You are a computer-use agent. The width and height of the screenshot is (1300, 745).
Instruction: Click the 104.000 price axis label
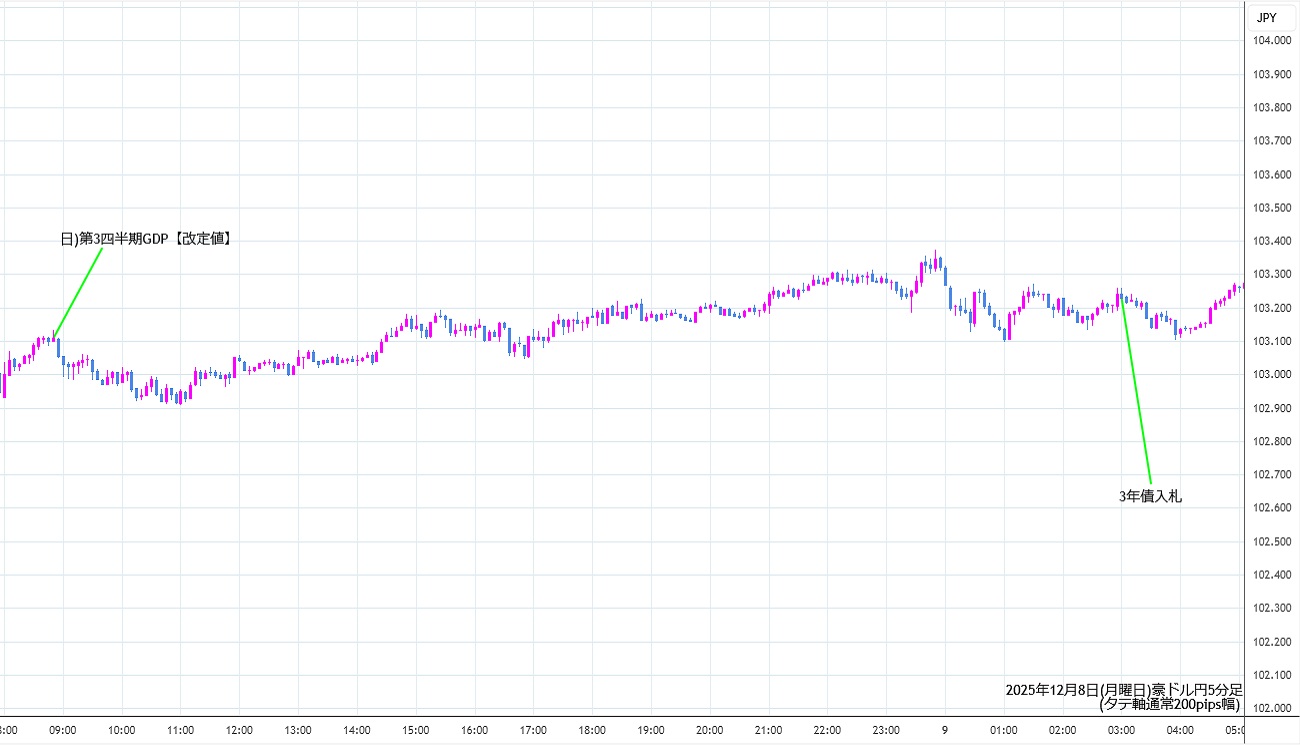pyautogui.click(x=1273, y=40)
